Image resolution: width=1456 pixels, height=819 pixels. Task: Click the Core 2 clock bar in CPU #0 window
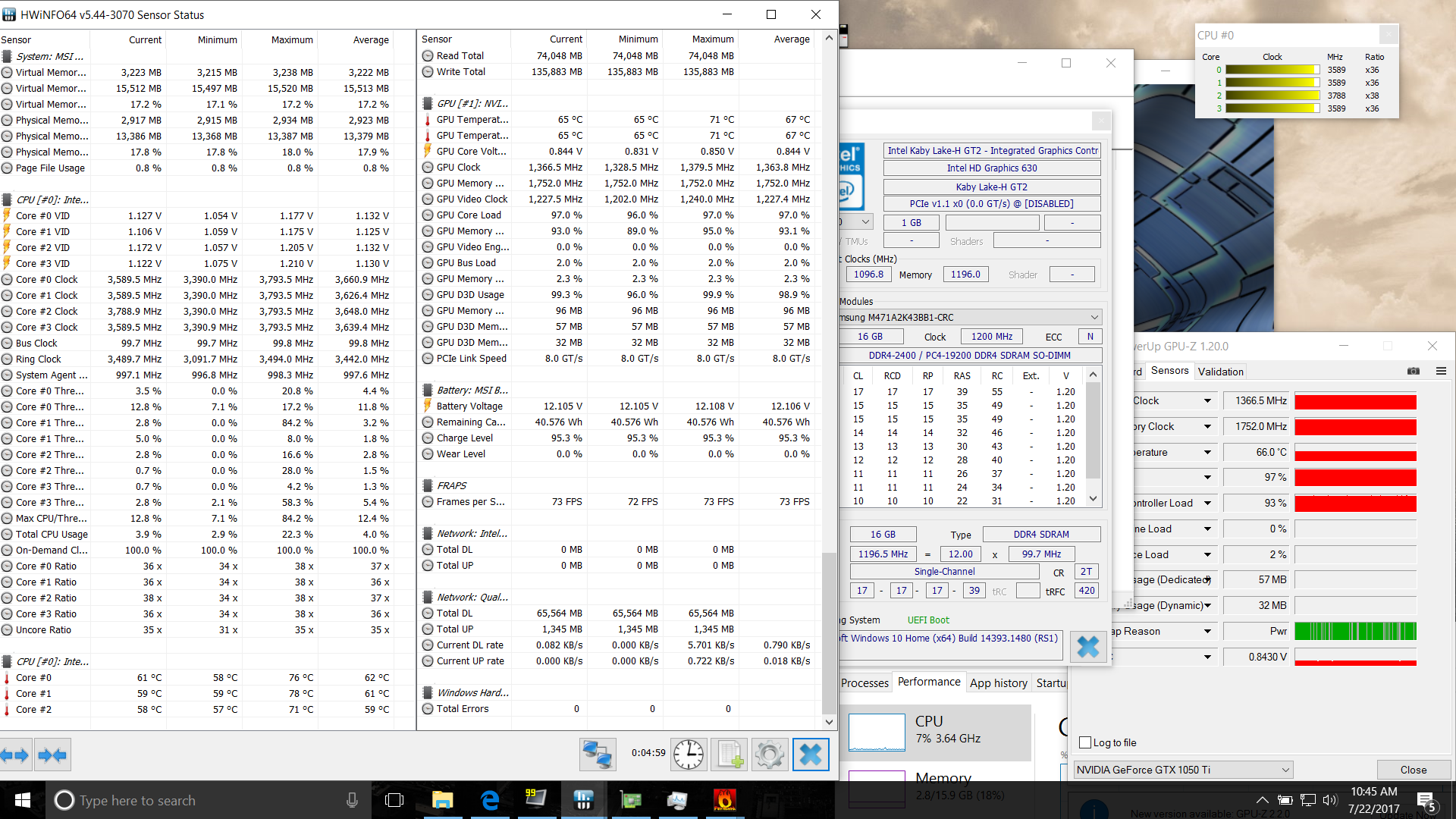tap(1272, 96)
